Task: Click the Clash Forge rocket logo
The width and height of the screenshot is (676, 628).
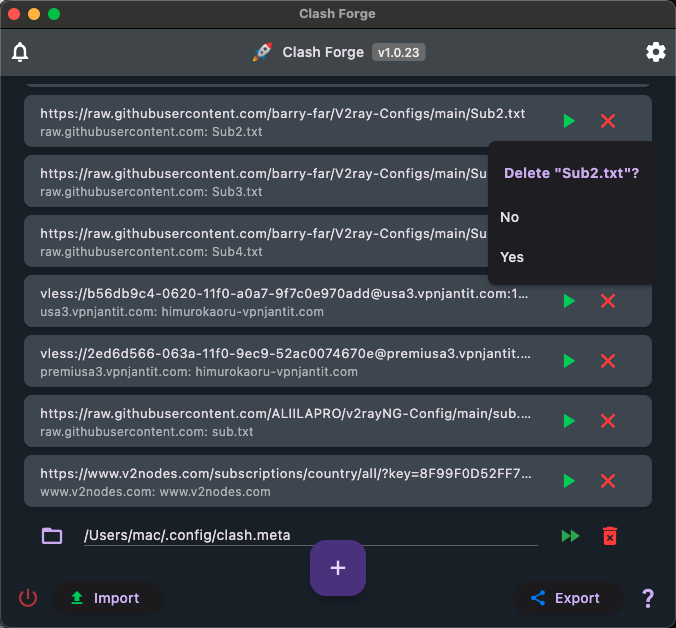Action: [262, 52]
